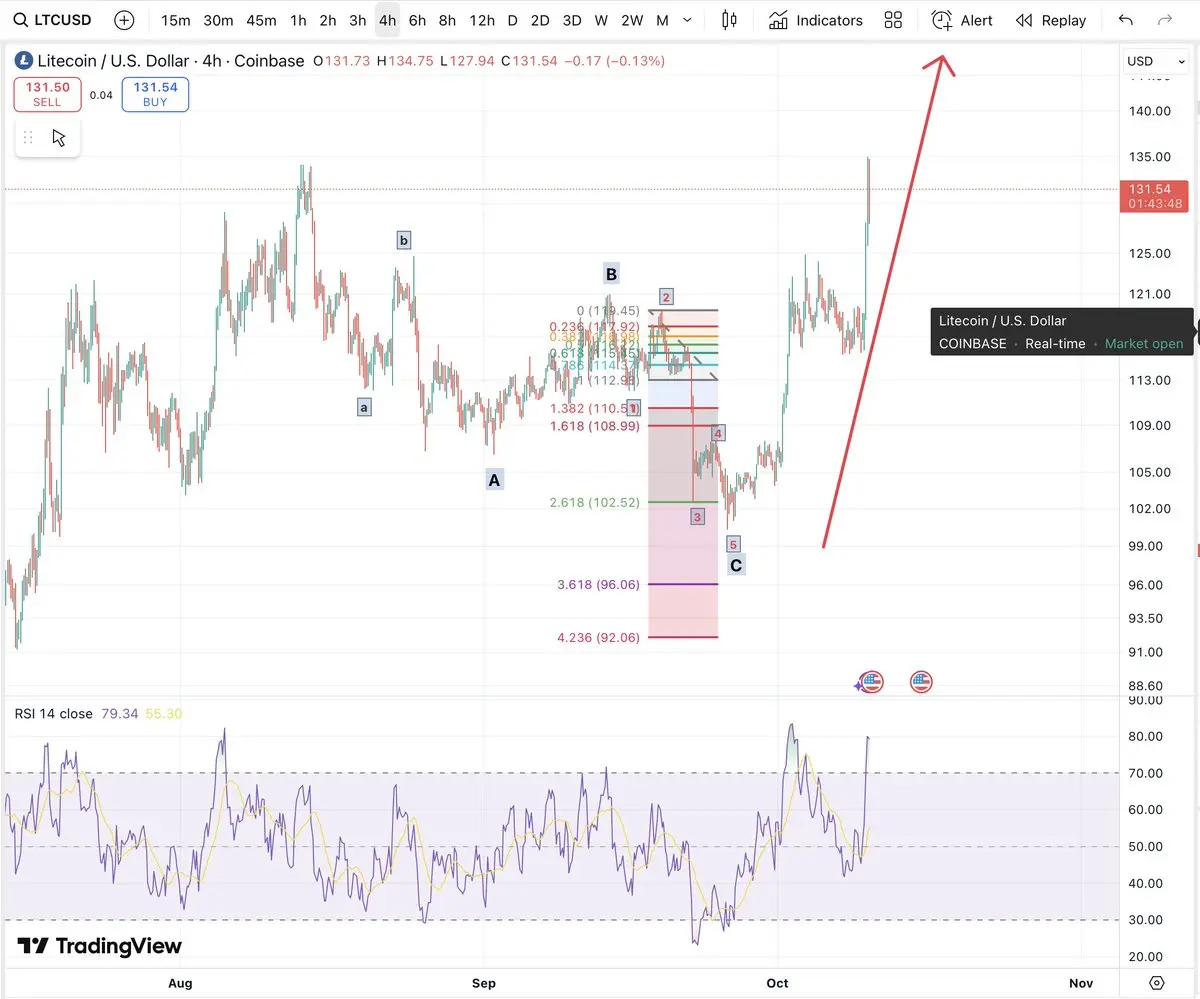Select the lowercase a wave label
This screenshot has width=1200, height=999.
[364, 407]
